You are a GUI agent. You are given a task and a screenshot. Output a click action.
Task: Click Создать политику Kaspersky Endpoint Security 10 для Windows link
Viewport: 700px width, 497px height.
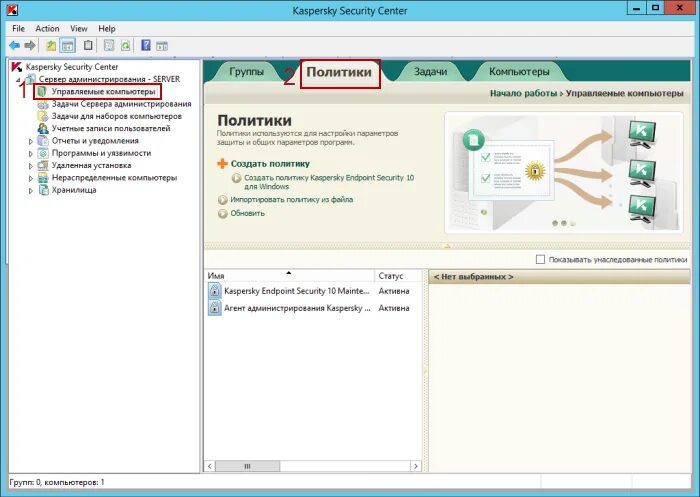[329, 182]
